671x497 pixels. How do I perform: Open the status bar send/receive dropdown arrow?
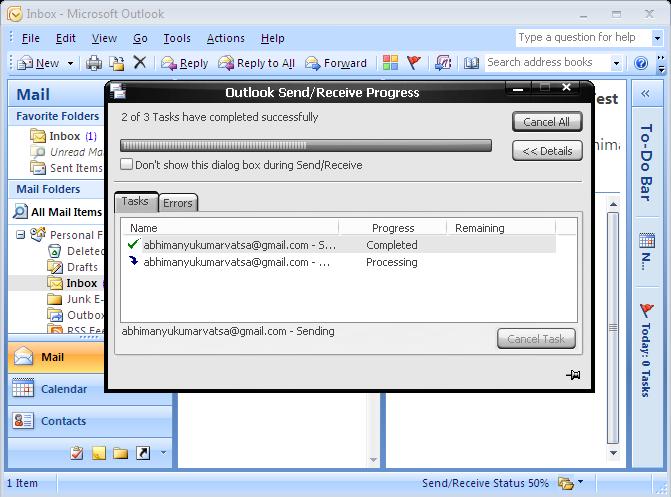point(580,482)
